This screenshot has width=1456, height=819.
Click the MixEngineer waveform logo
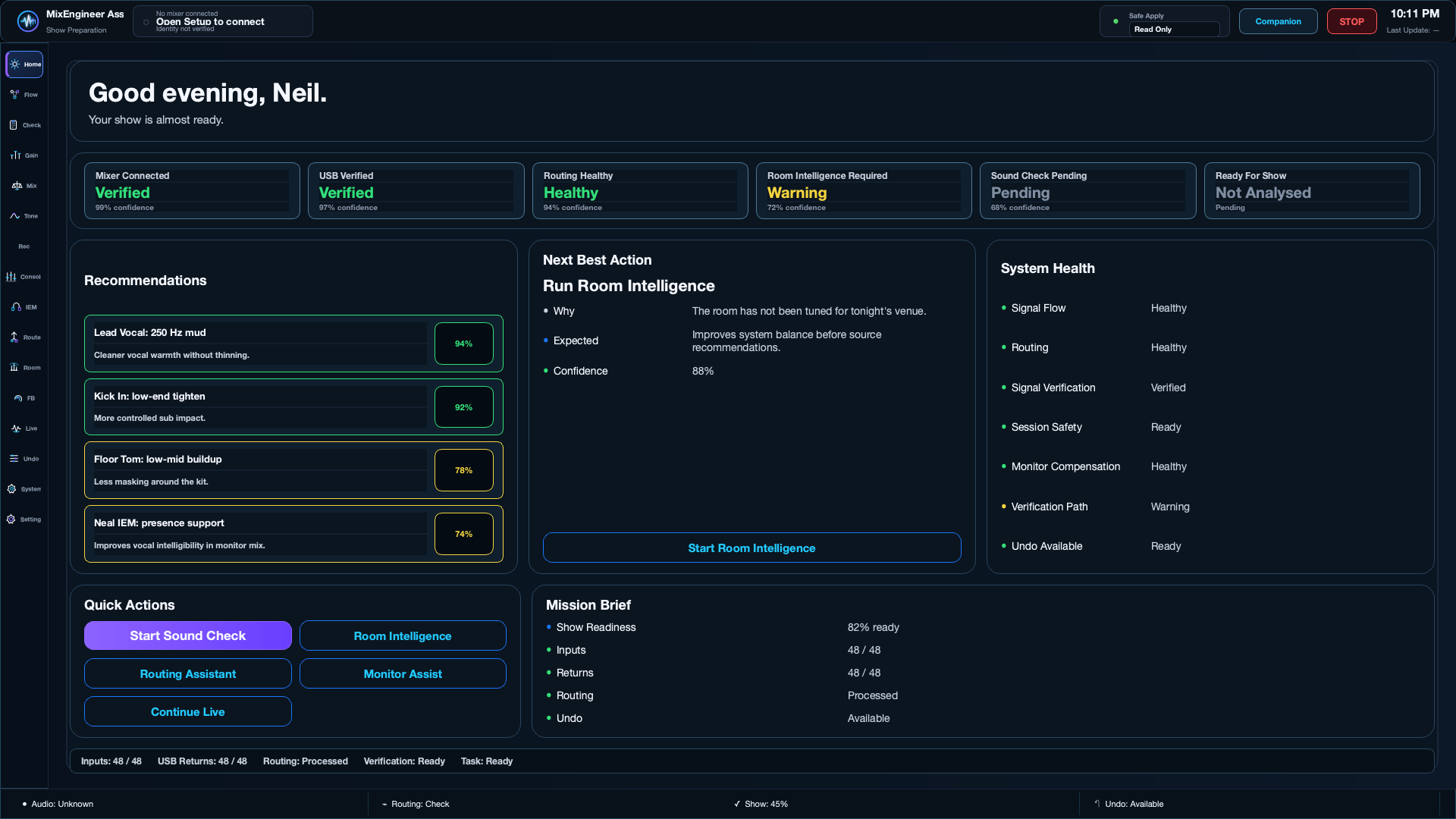click(x=28, y=21)
